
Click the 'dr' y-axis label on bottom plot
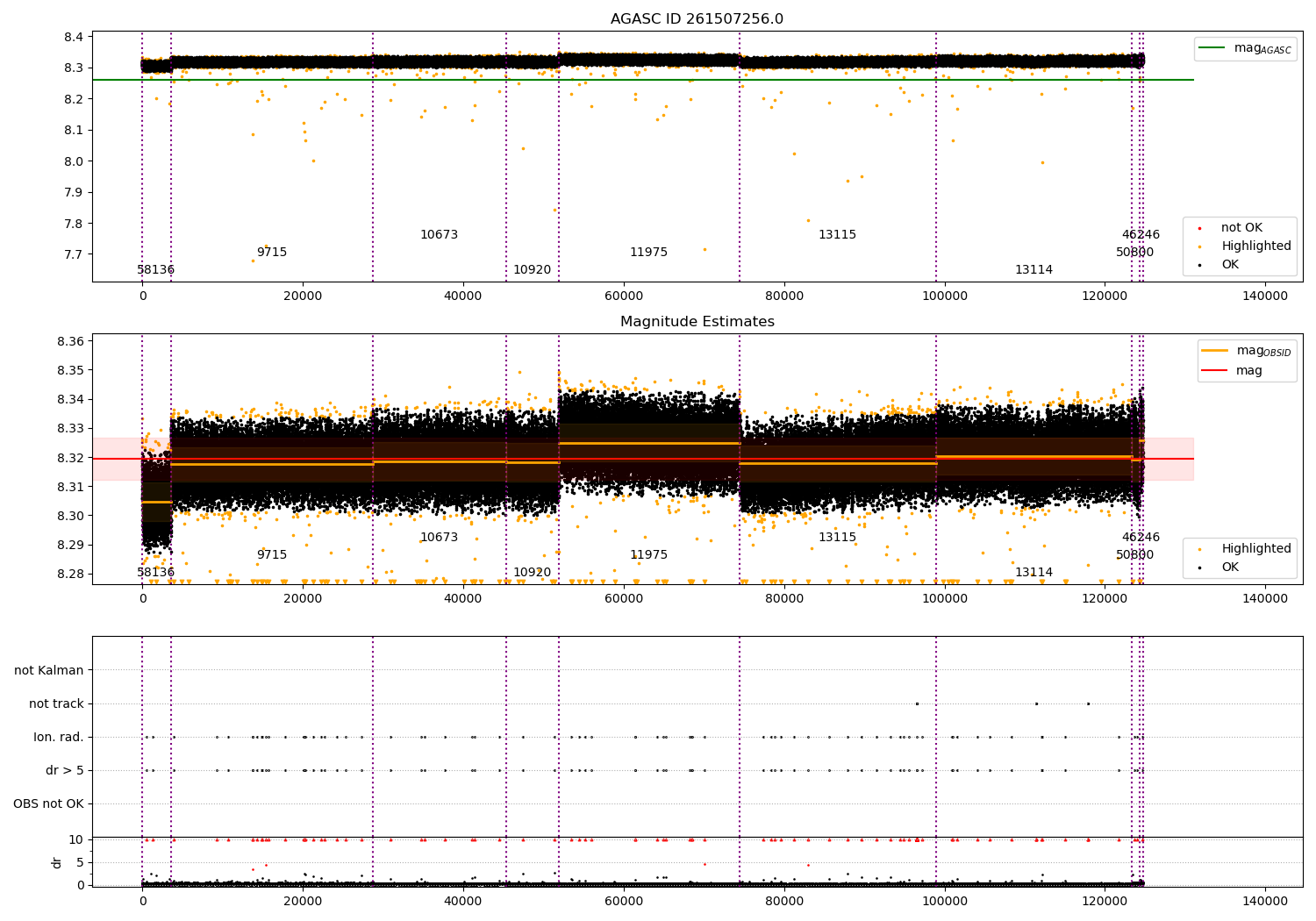pos(57,862)
